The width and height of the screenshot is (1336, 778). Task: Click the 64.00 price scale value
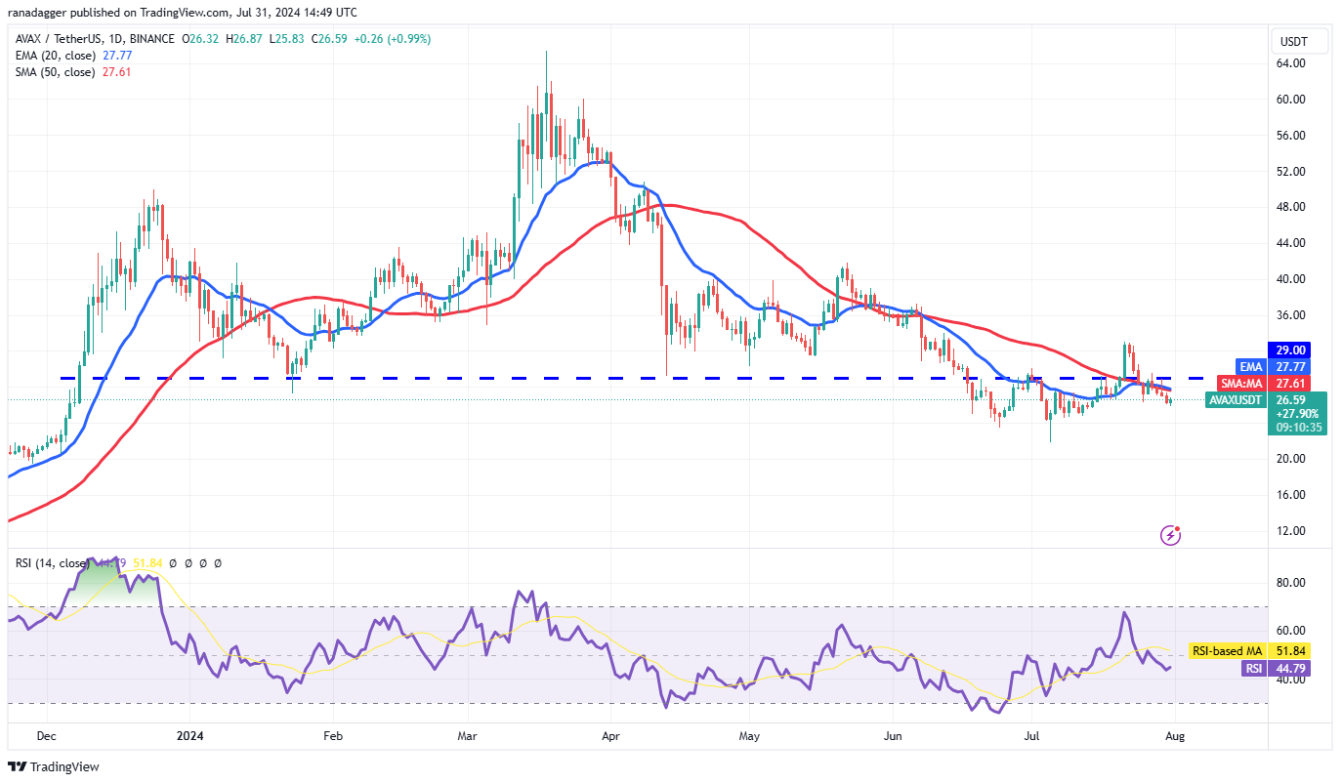click(1293, 63)
